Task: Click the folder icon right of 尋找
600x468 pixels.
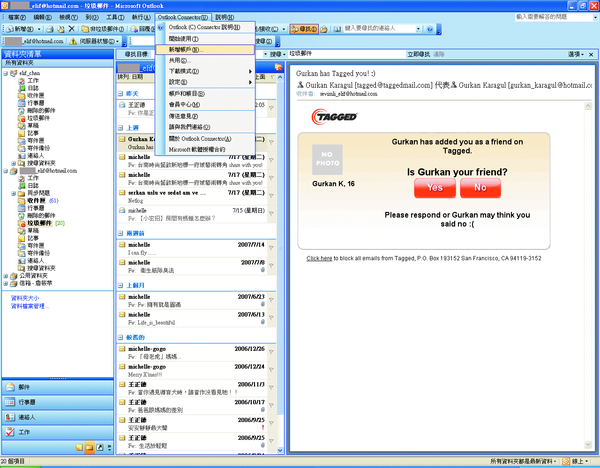Action: tap(324, 29)
